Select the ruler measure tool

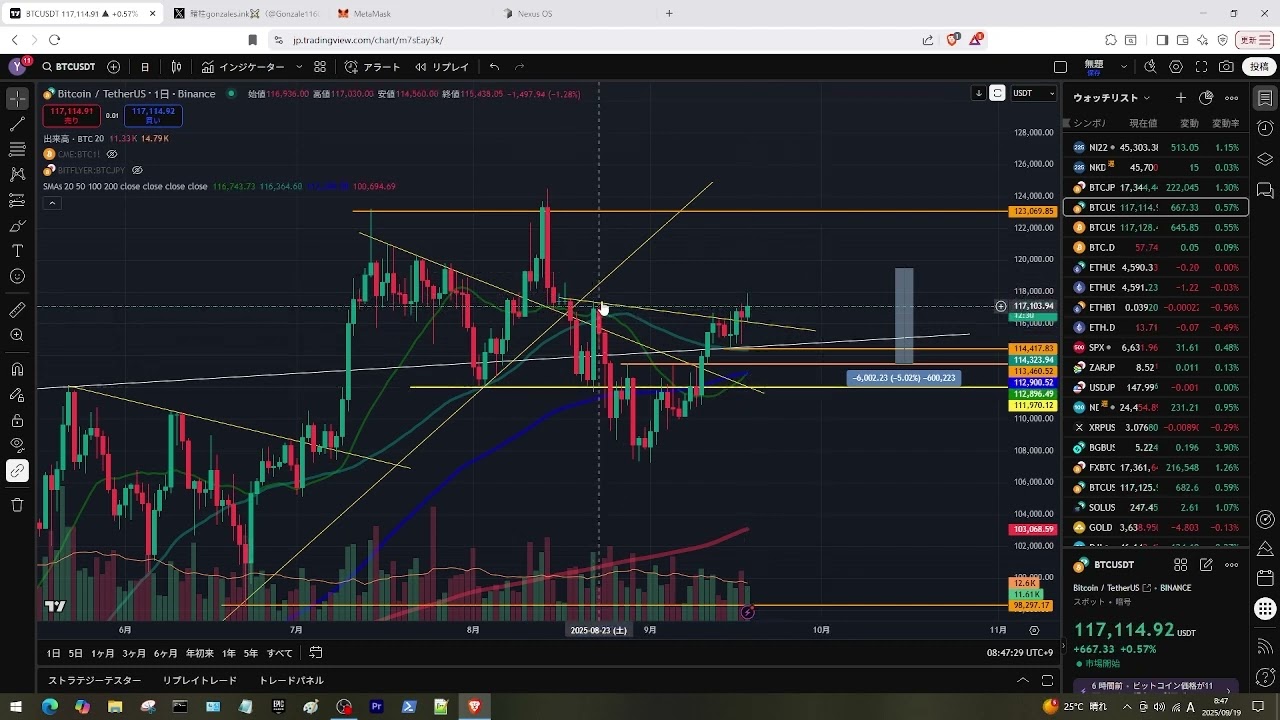coord(17,310)
